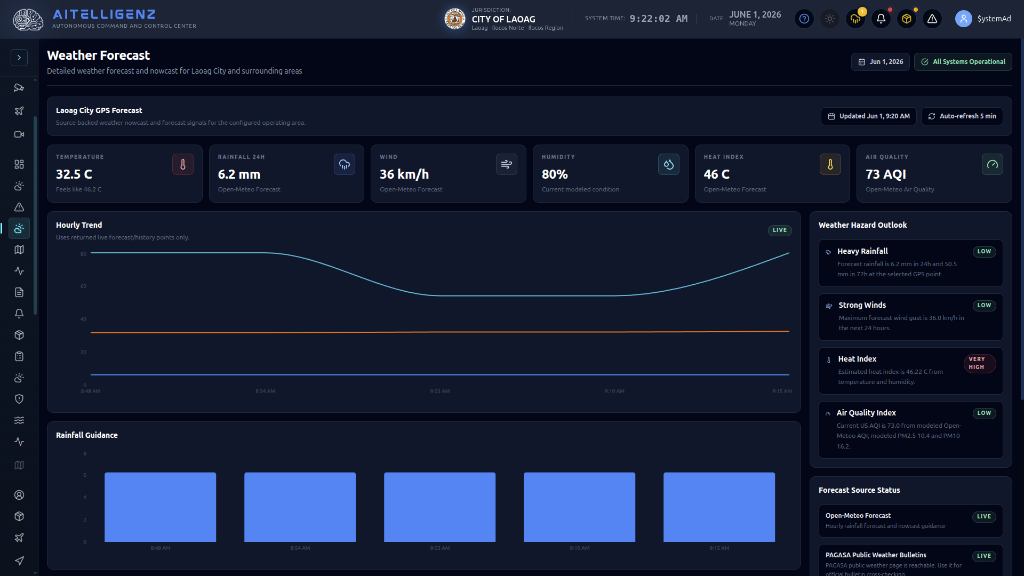This screenshot has height=576, width=1024.
Task: Open the dashboard grid sidebar icon
Action: tap(19, 164)
